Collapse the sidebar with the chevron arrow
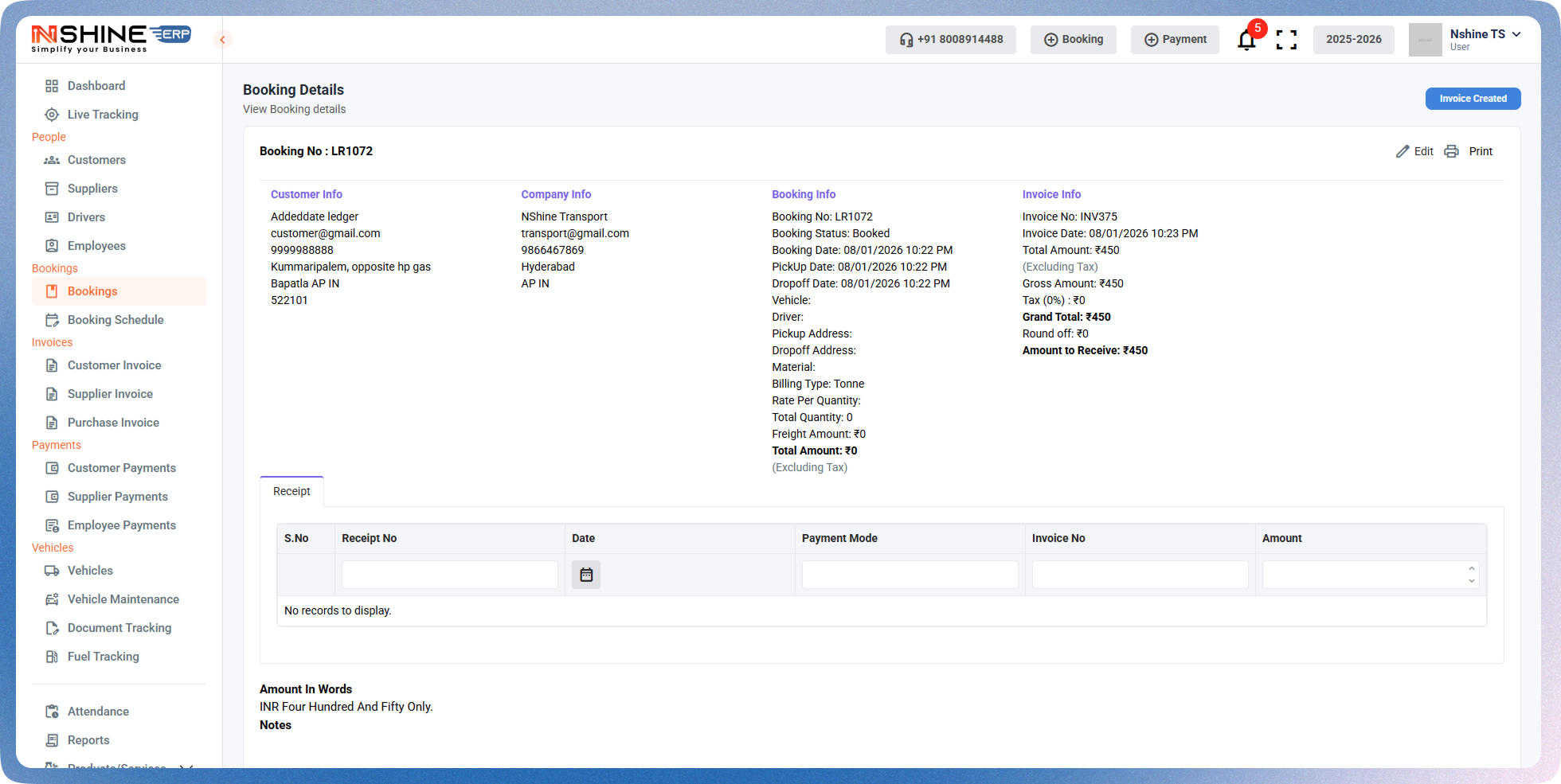The width and height of the screenshot is (1561, 784). pos(221,40)
